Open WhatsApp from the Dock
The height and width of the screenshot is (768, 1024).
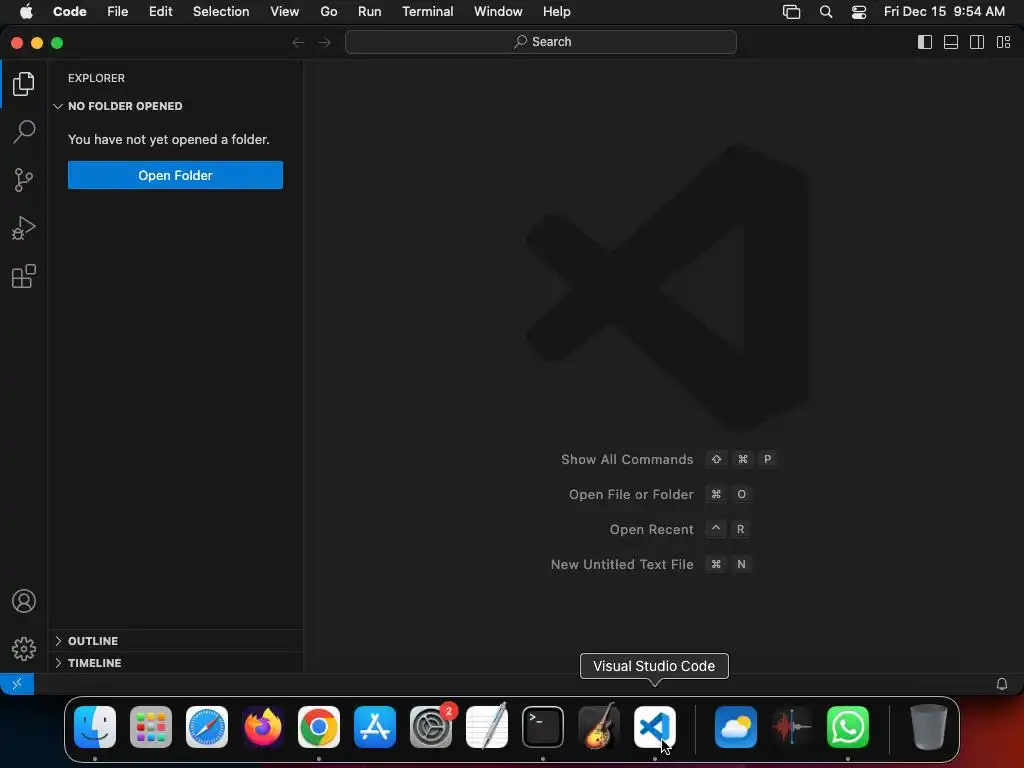tap(848, 727)
